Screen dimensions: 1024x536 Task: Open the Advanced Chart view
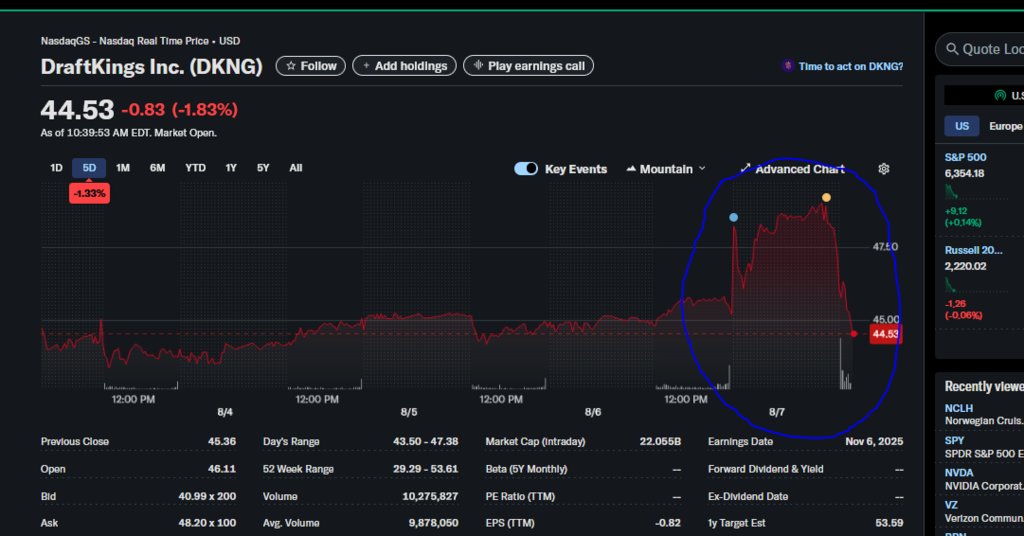point(792,169)
